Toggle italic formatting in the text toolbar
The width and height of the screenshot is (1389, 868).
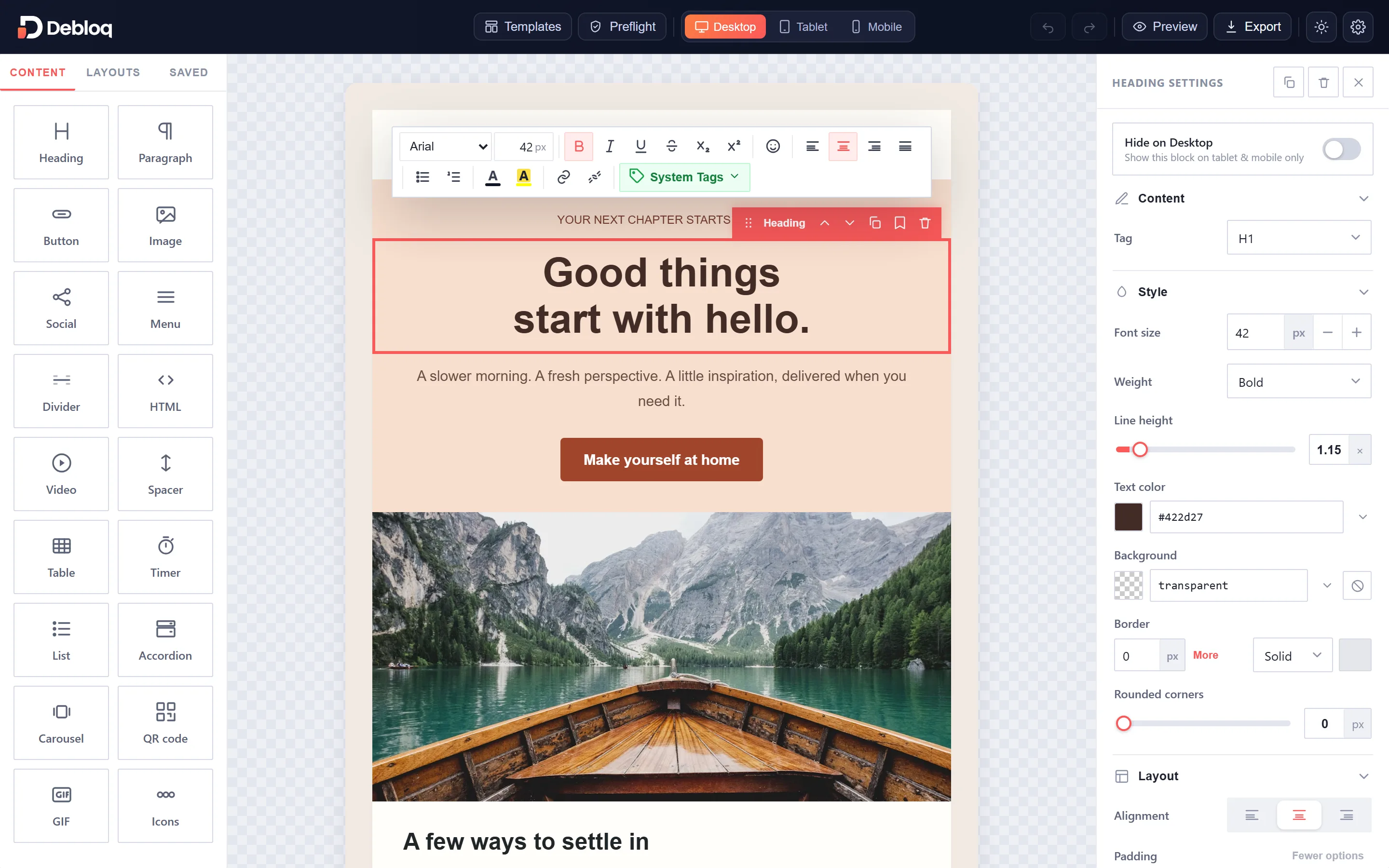click(610, 147)
